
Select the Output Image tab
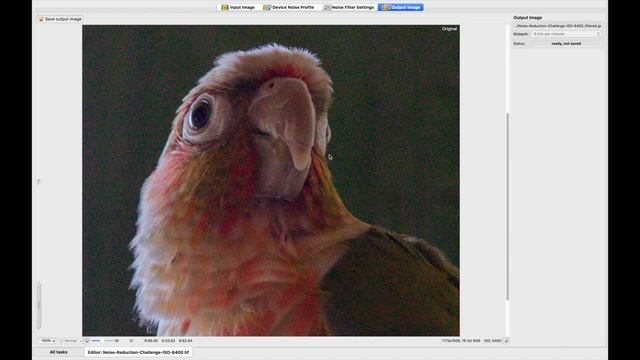(401, 7)
